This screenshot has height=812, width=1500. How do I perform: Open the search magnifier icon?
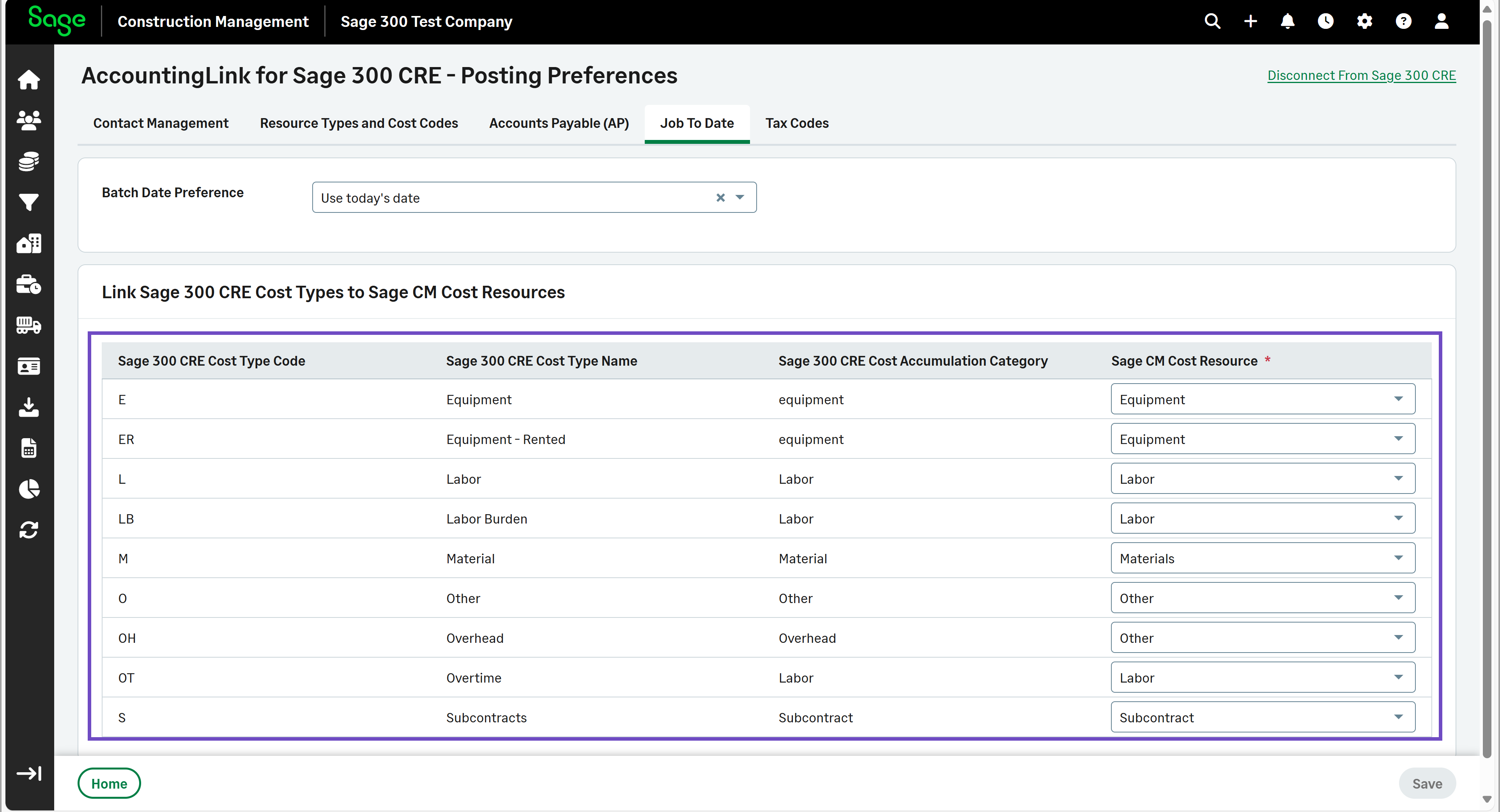click(1212, 21)
